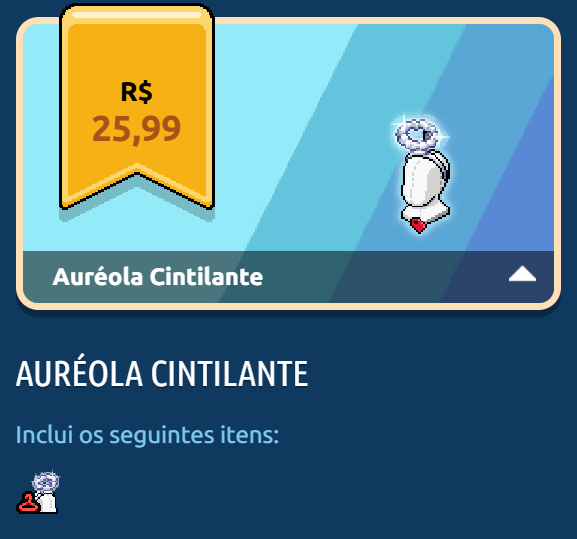Click the R$ currency label on ribbon
Screen dimensions: 577x539
coord(137,92)
